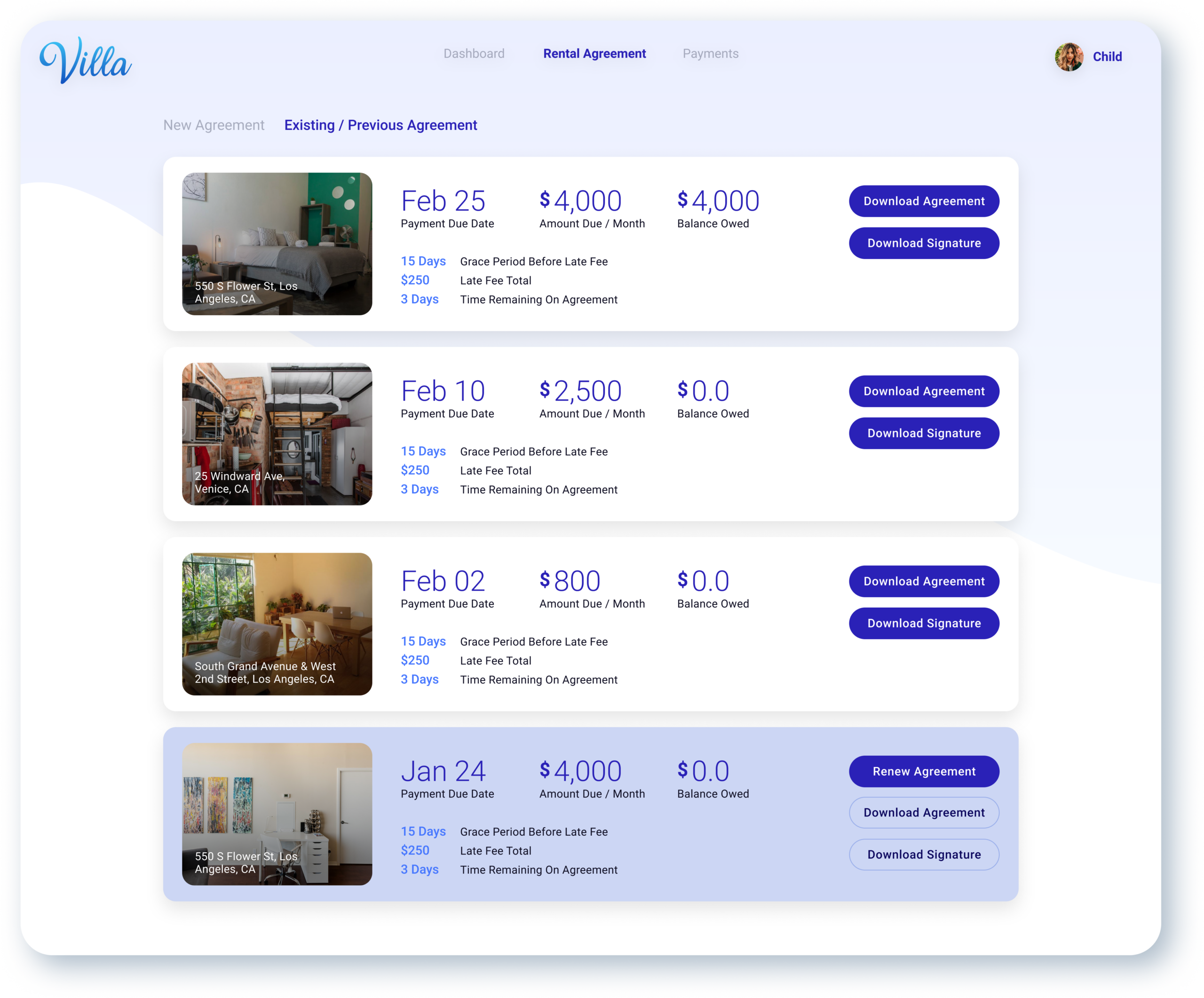Download Signature for South Grand Avenue rental
The height and width of the screenshot is (998, 1204).
924,623
